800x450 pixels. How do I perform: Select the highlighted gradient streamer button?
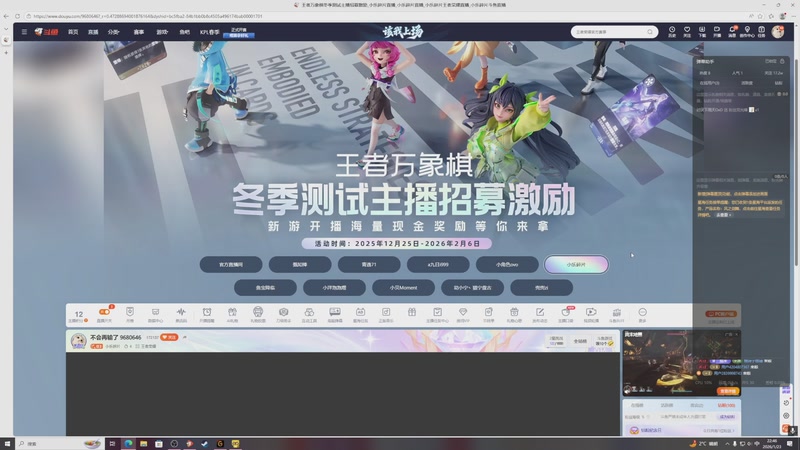(576, 264)
